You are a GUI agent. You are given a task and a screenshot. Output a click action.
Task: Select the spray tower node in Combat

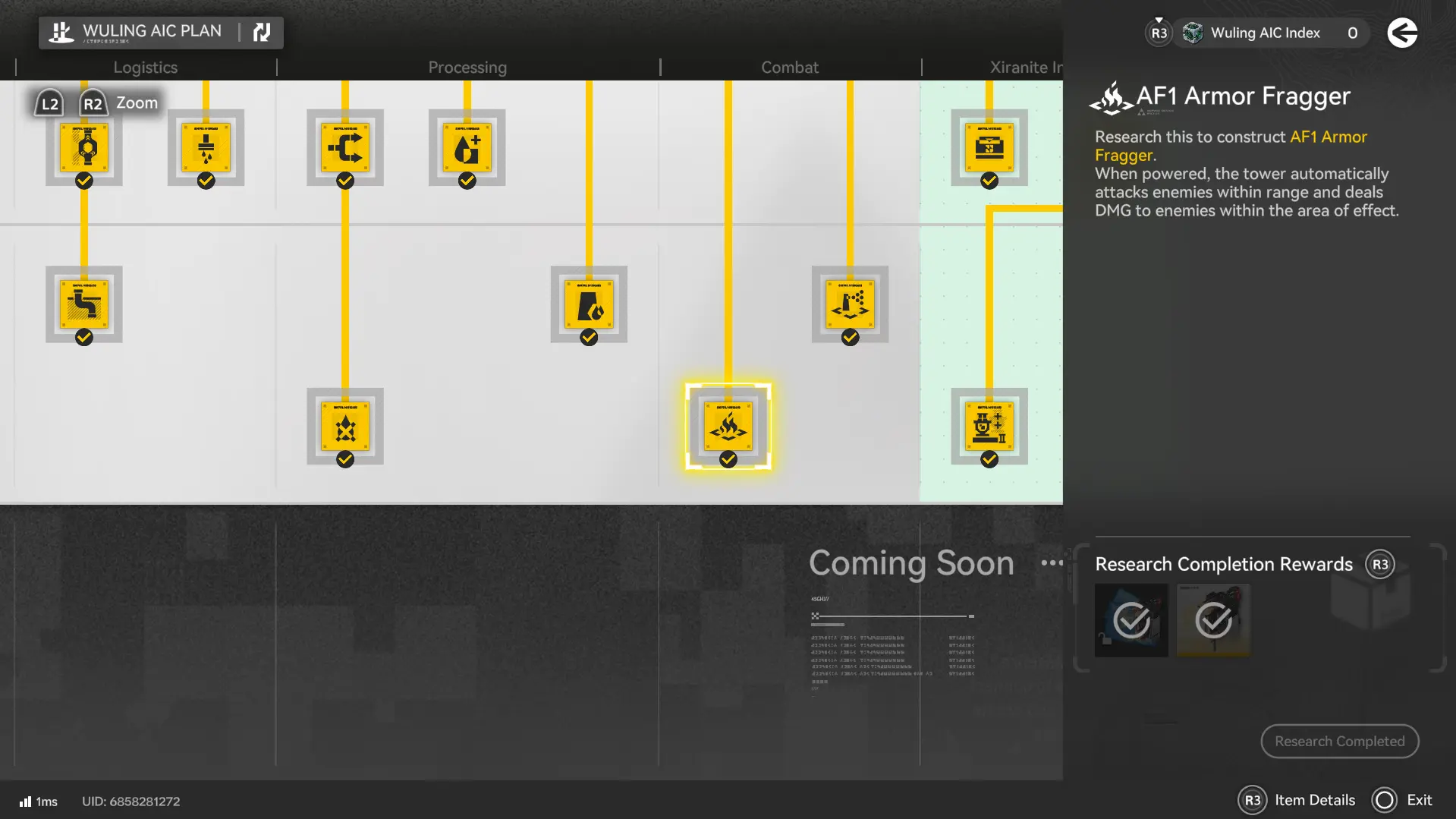(850, 304)
